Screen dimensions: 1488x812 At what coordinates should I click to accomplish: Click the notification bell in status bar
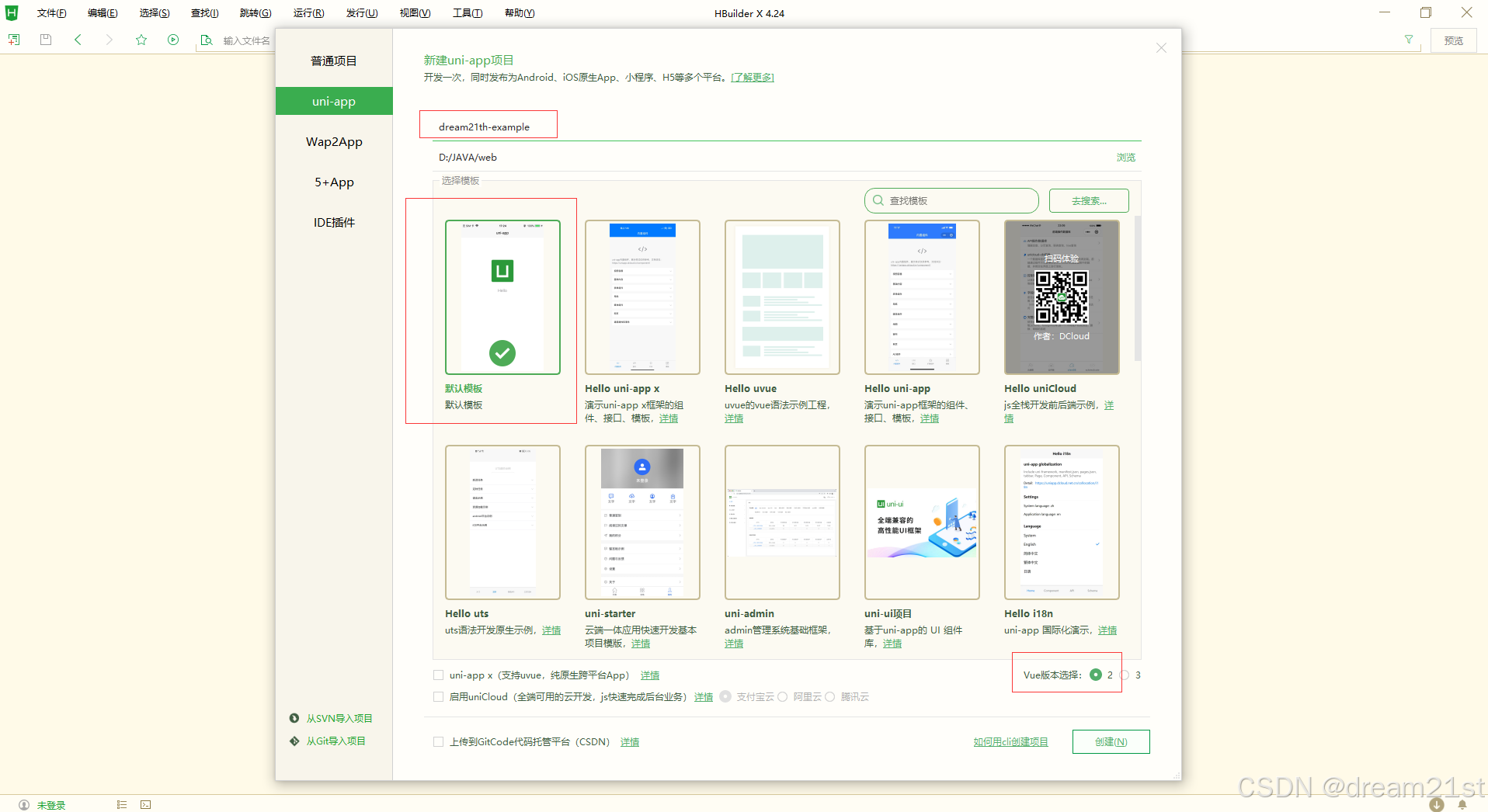[1462, 805]
